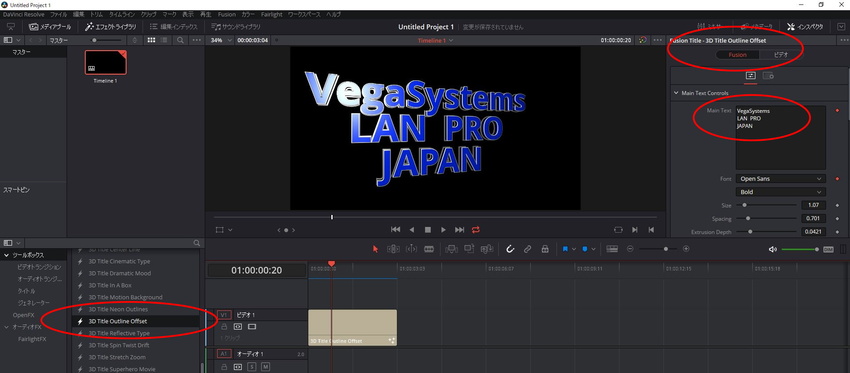Switch inspector to the Fusion tab
850x373 pixels.
pyautogui.click(x=737, y=55)
